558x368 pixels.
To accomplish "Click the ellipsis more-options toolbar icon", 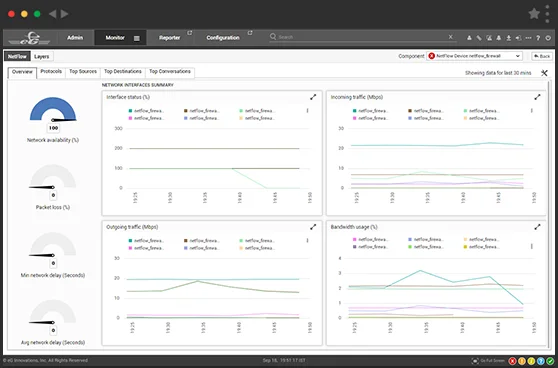I will tap(528, 38).
